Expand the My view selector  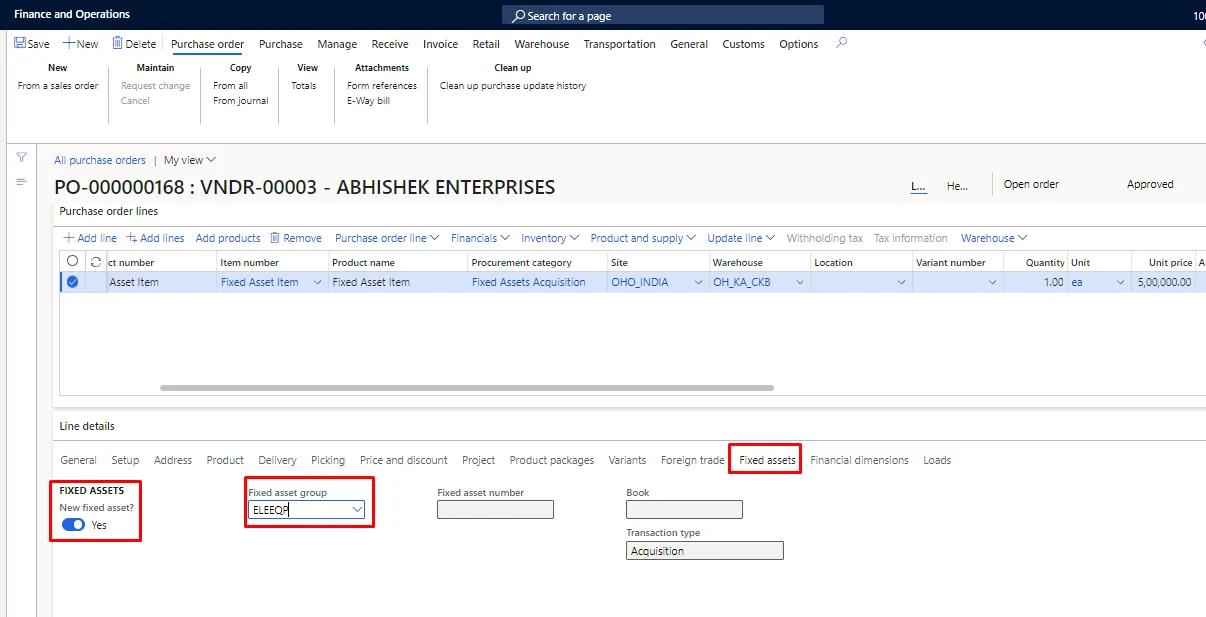tap(190, 160)
